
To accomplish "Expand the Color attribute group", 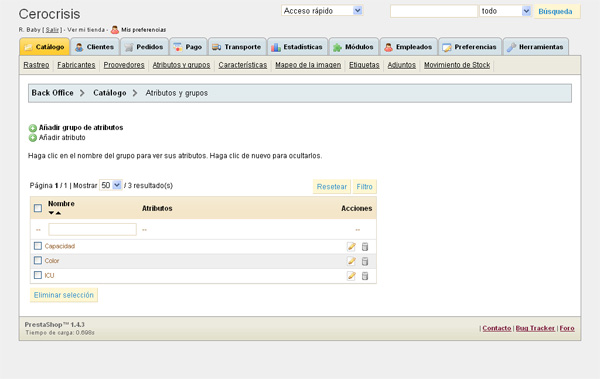I will point(52,261).
